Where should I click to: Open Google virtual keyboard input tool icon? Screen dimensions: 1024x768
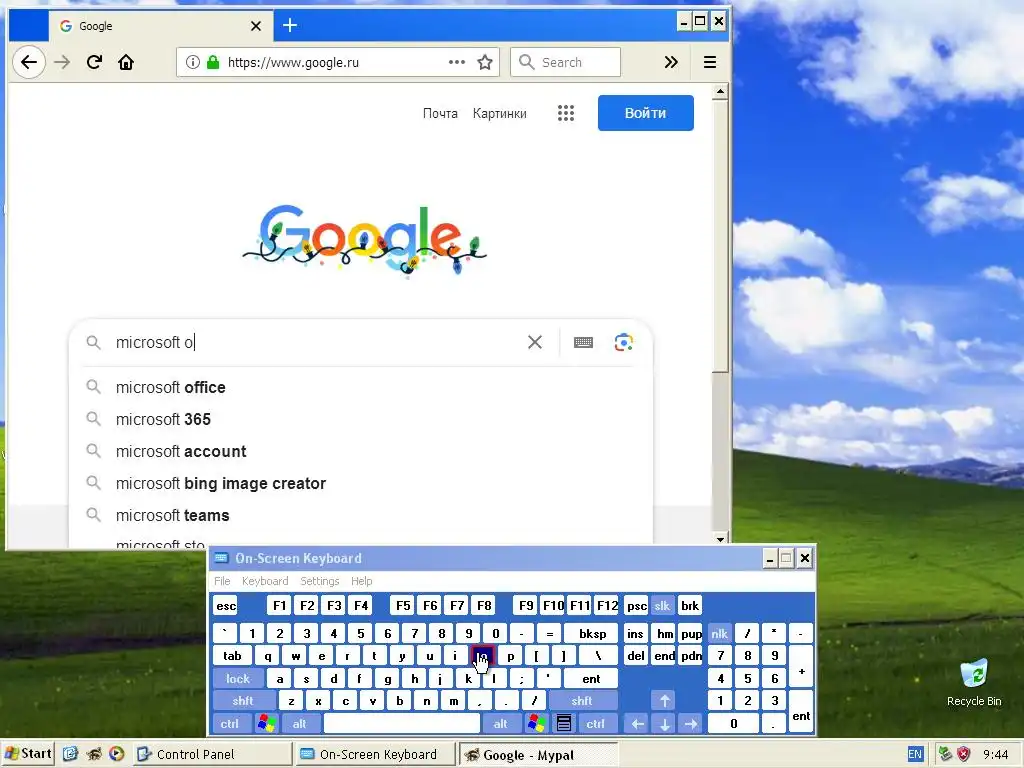(x=583, y=342)
